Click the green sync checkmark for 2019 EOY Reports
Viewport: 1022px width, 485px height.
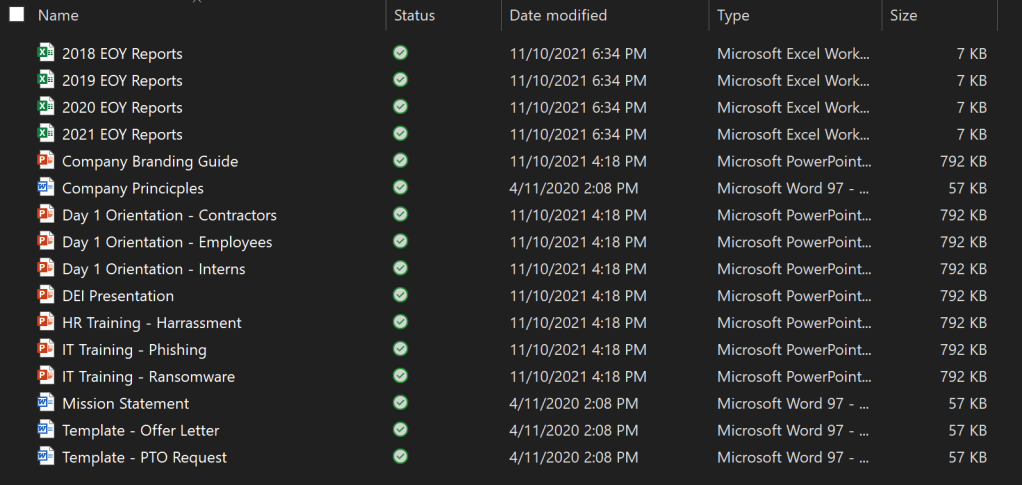(x=400, y=80)
